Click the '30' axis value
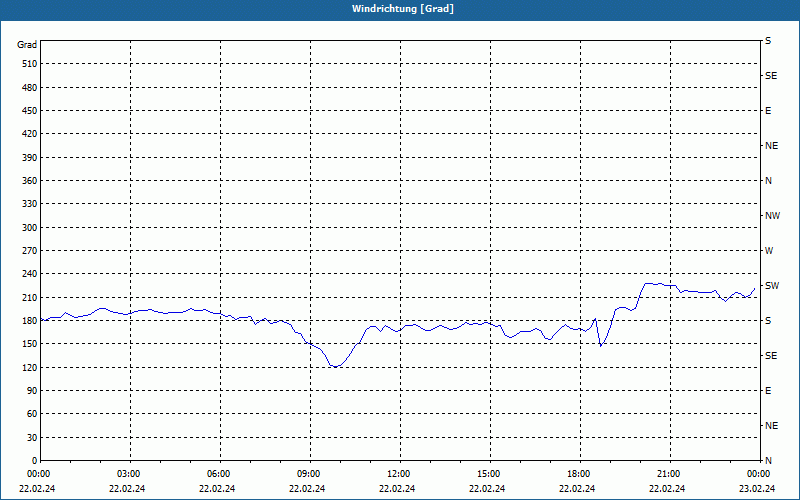Screen dimensions: 800x500 (x=33, y=437)
